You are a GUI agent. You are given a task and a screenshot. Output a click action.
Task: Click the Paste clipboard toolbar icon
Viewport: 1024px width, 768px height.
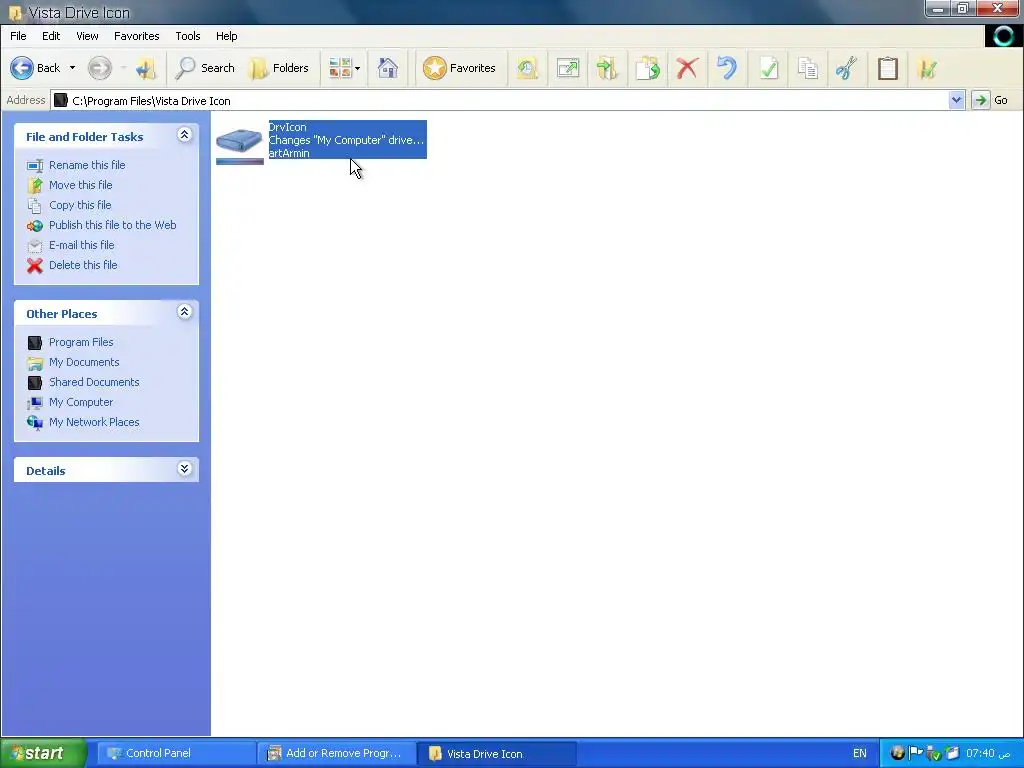888,68
